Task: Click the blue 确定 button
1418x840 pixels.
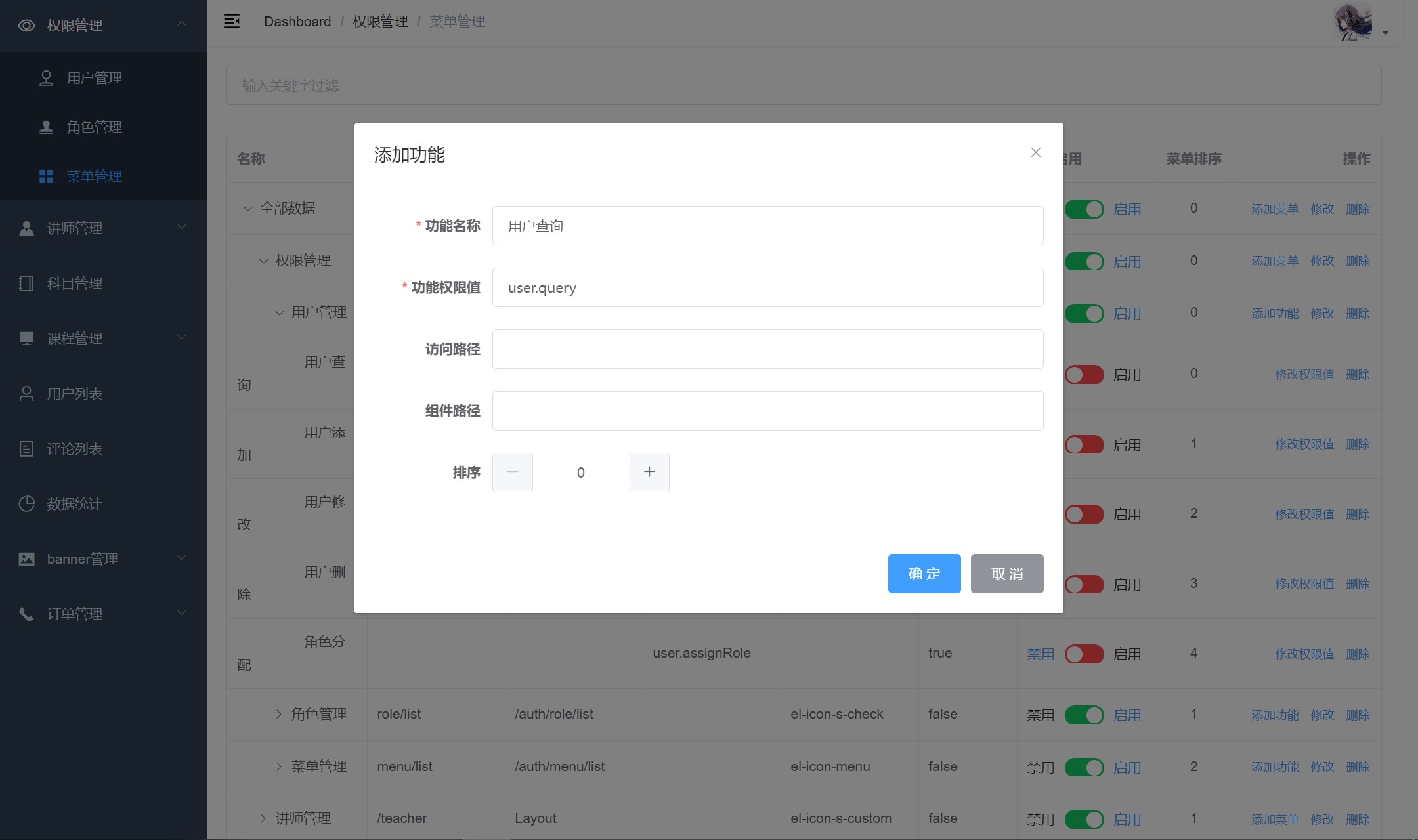Action: pos(924,574)
